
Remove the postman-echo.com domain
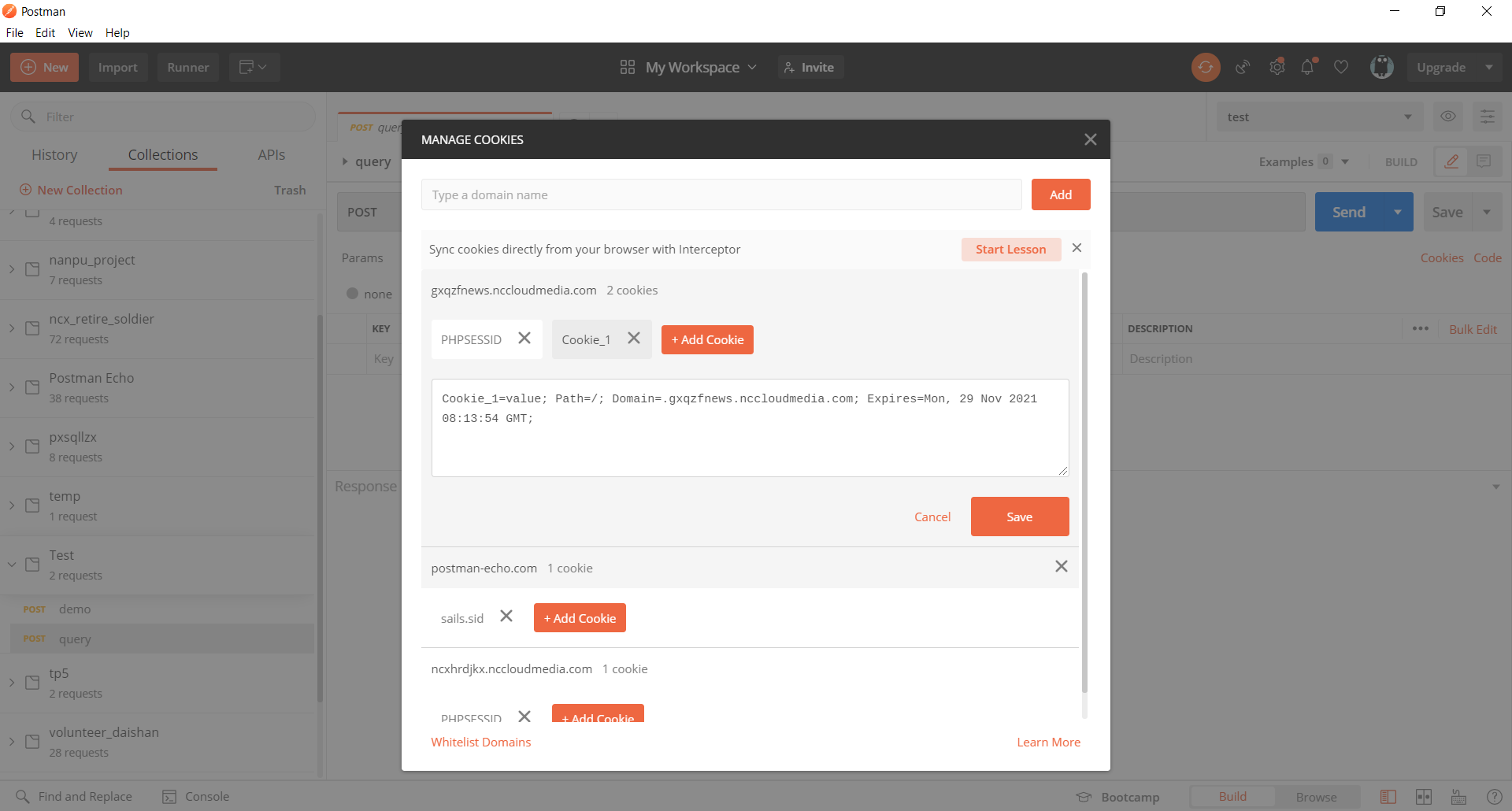1062,567
